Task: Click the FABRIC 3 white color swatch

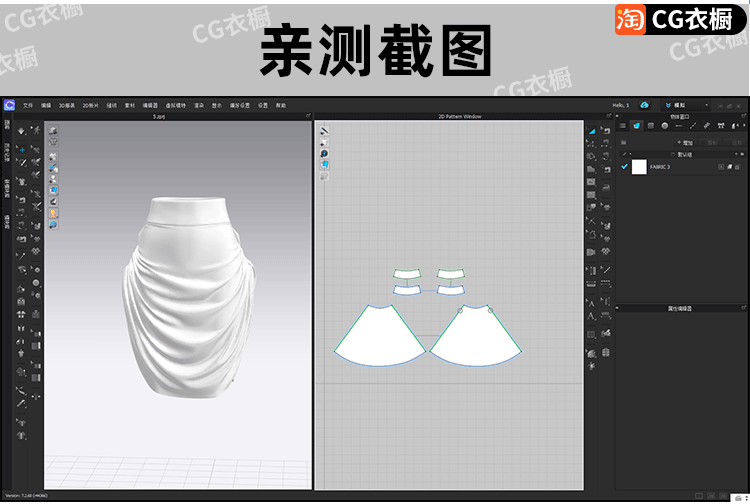Action: click(639, 167)
